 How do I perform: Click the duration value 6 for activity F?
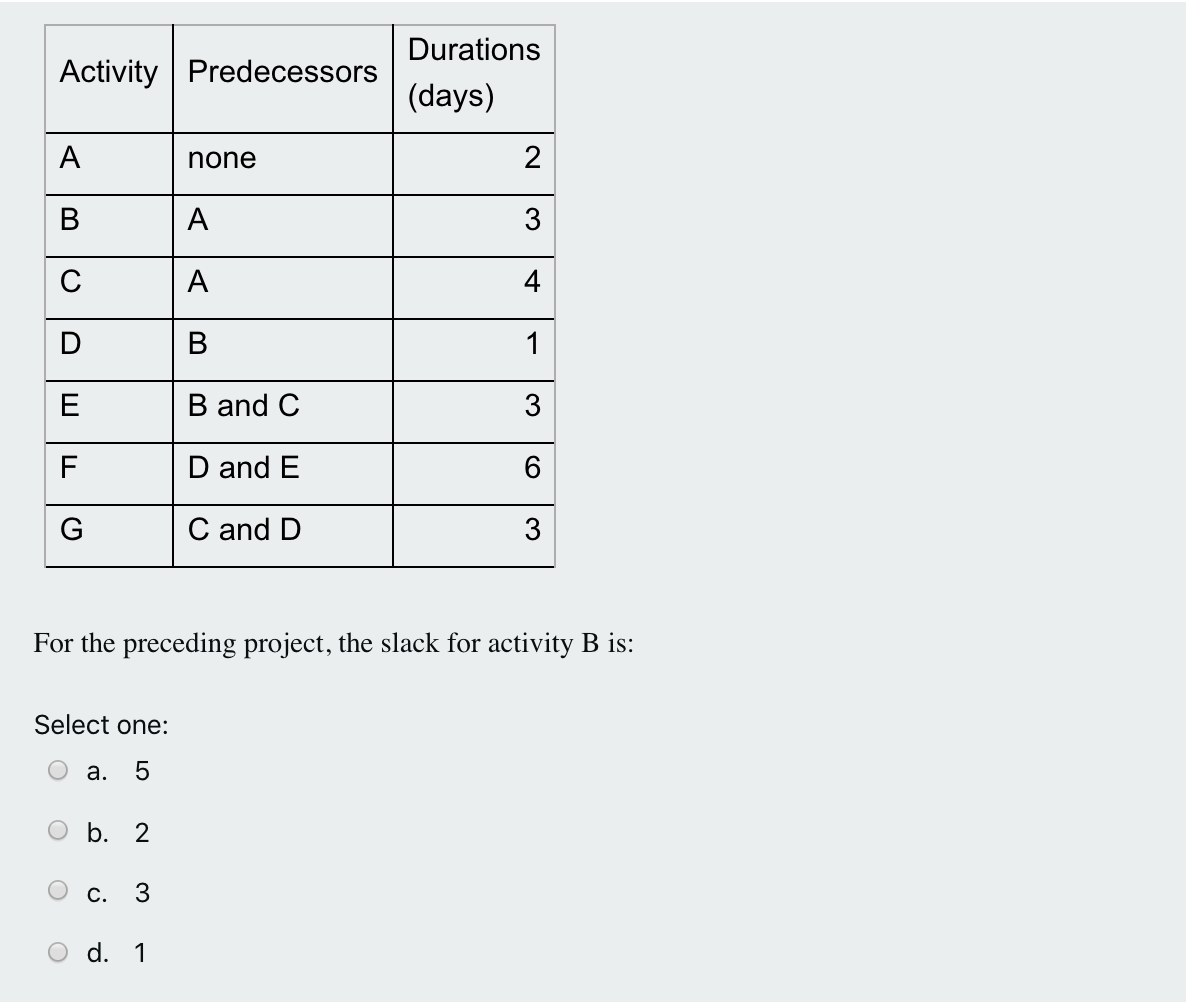click(534, 469)
